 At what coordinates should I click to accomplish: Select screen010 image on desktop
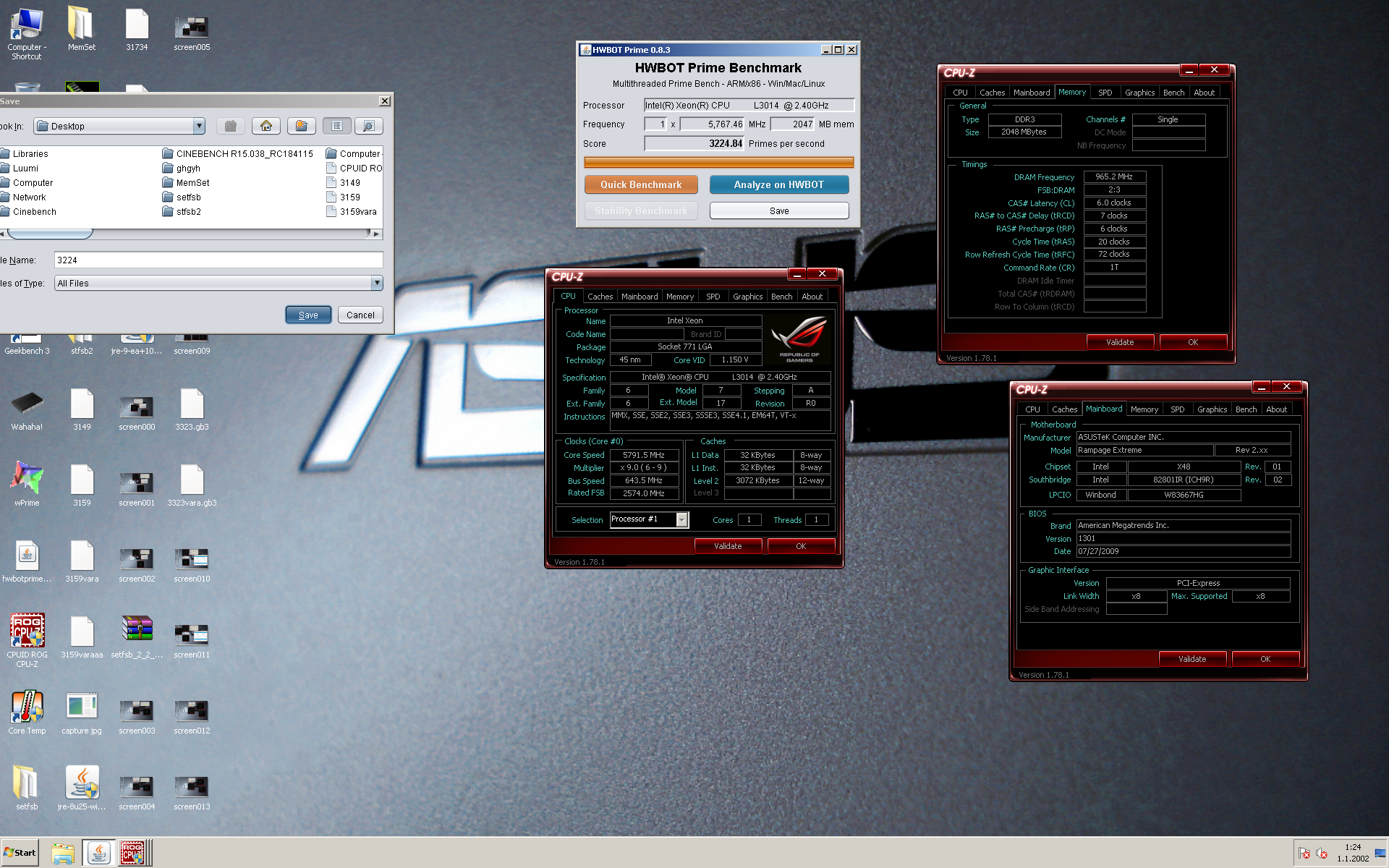pyautogui.click(x=192, y=564)
